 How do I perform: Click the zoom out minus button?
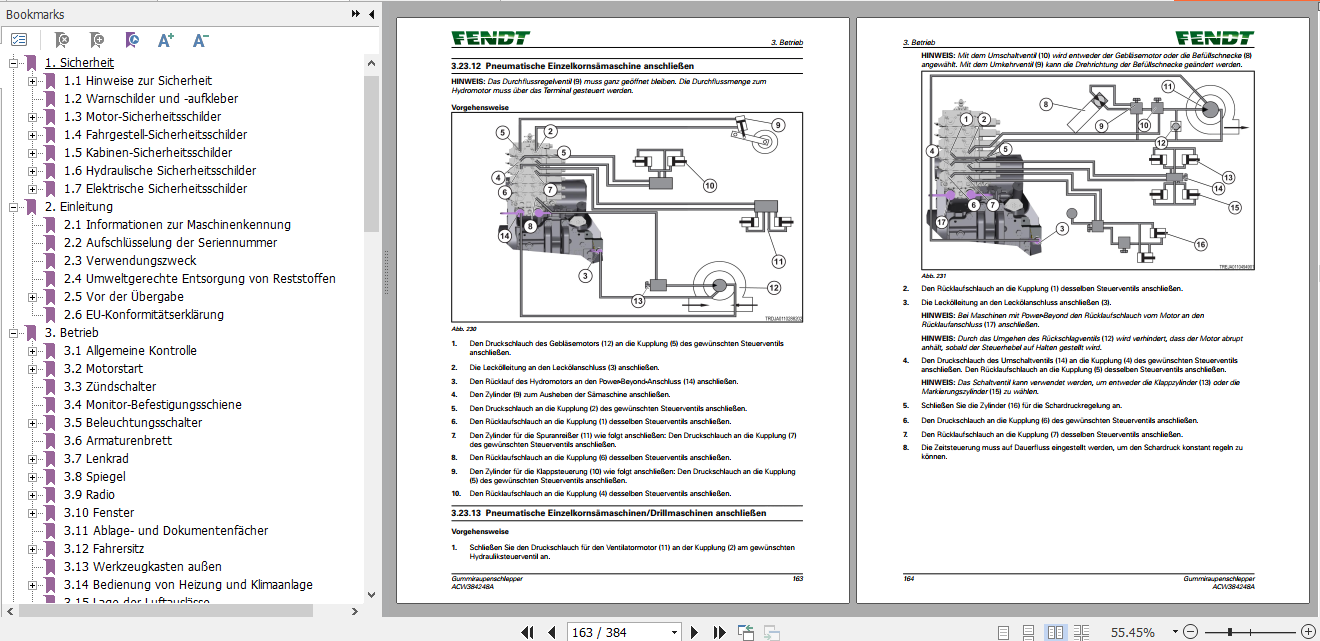click(1190, 632)
